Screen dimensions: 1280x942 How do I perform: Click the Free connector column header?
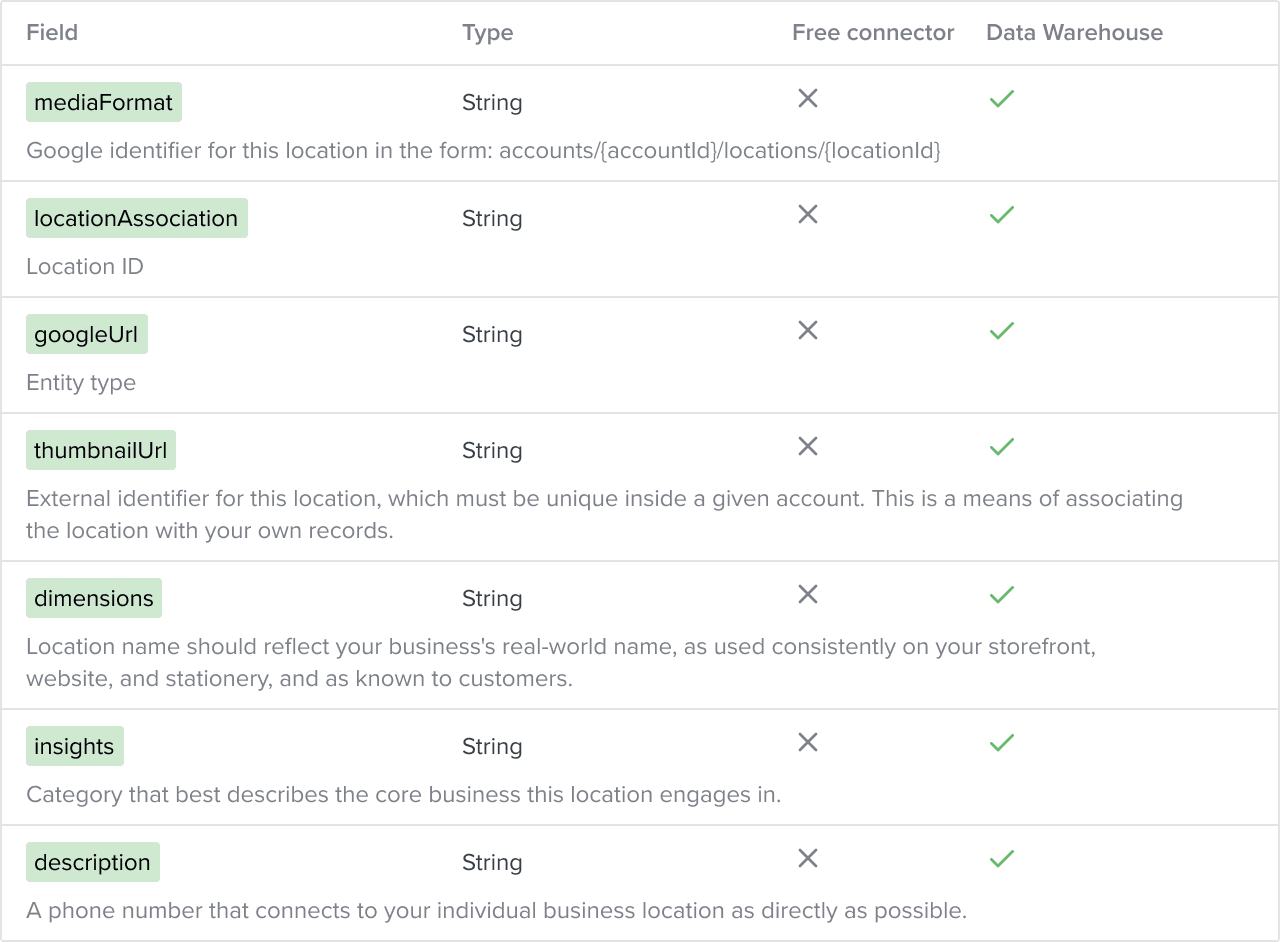click(x=873, y=32)
